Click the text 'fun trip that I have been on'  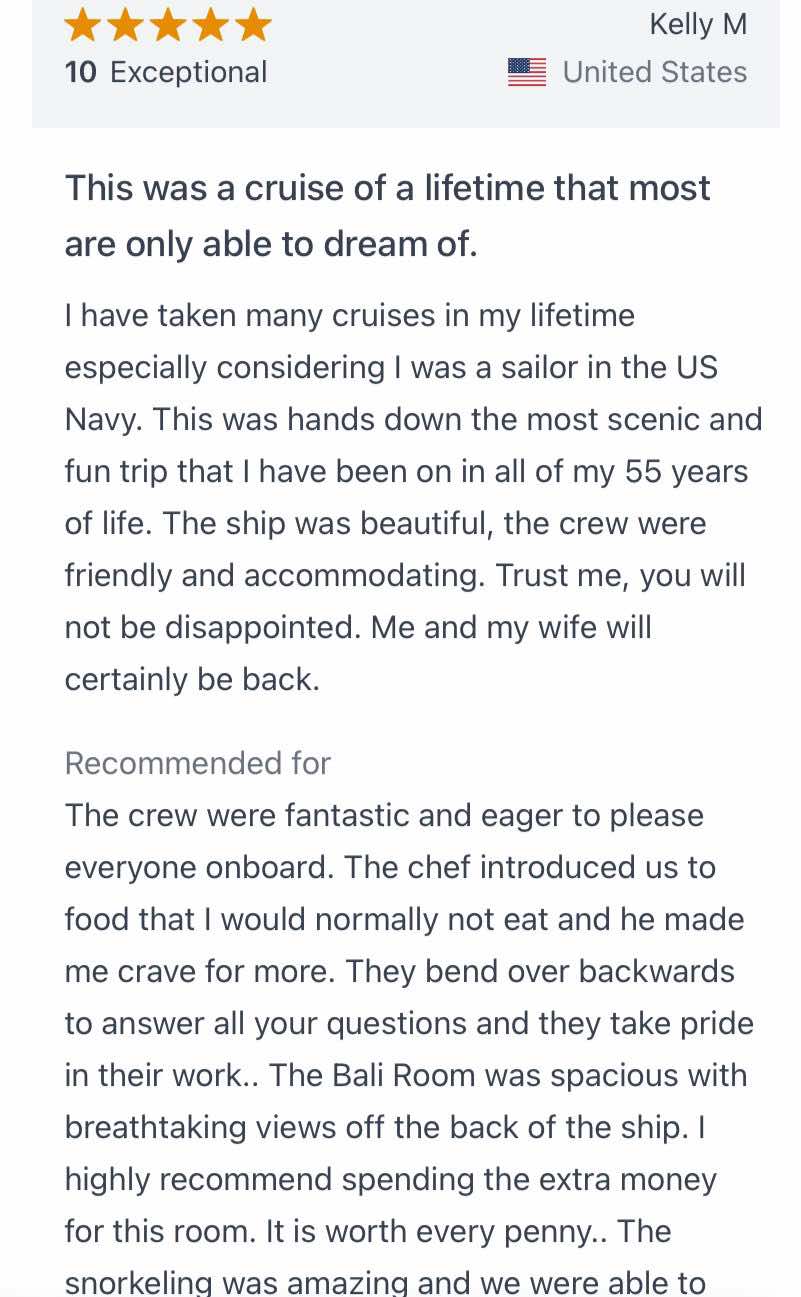262,471
